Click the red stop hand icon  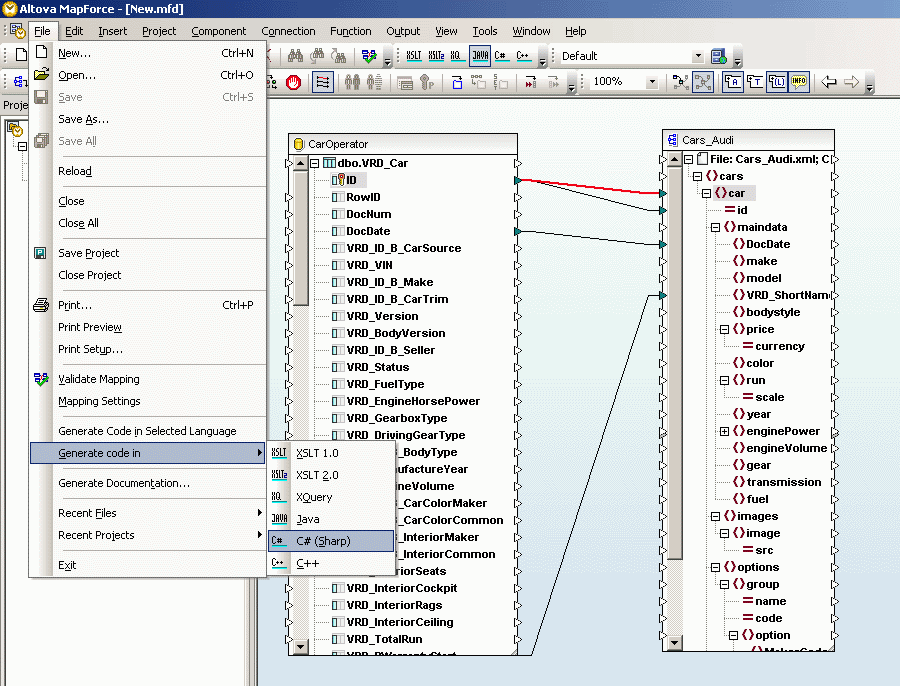[294, 83]
